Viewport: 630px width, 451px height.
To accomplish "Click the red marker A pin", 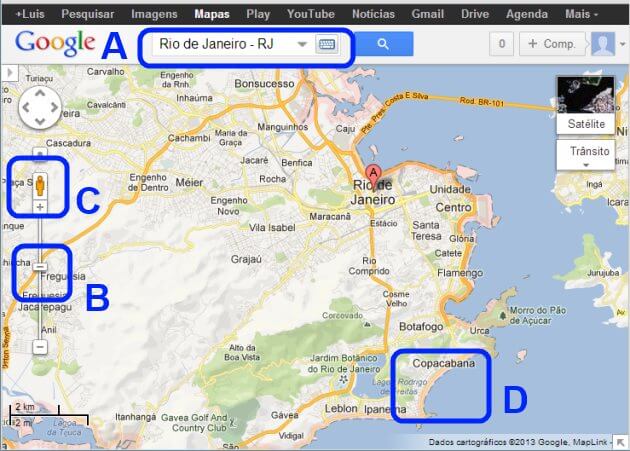I will click(x=373, y=176).
